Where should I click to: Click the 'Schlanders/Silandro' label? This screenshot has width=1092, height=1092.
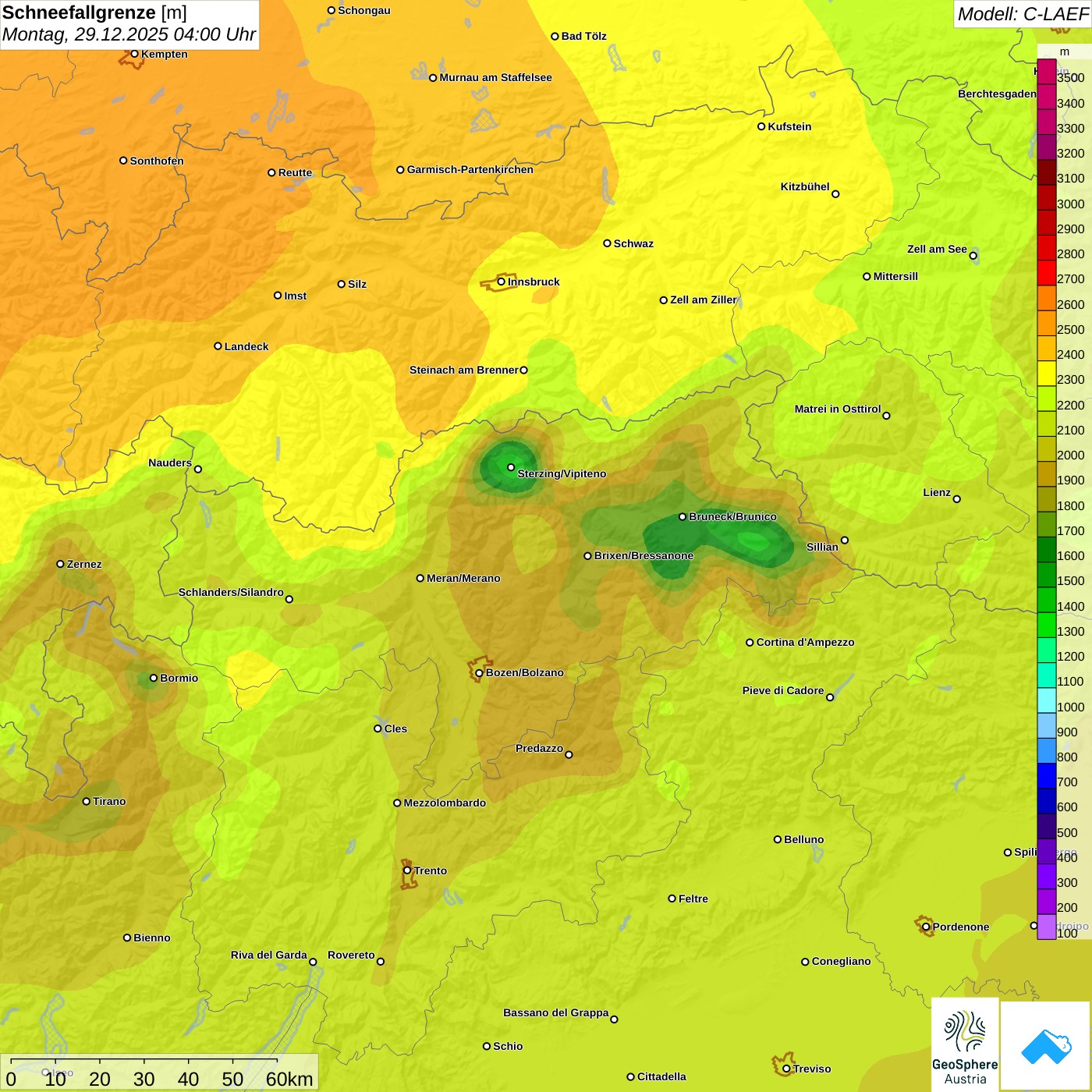tap(231, 593)
